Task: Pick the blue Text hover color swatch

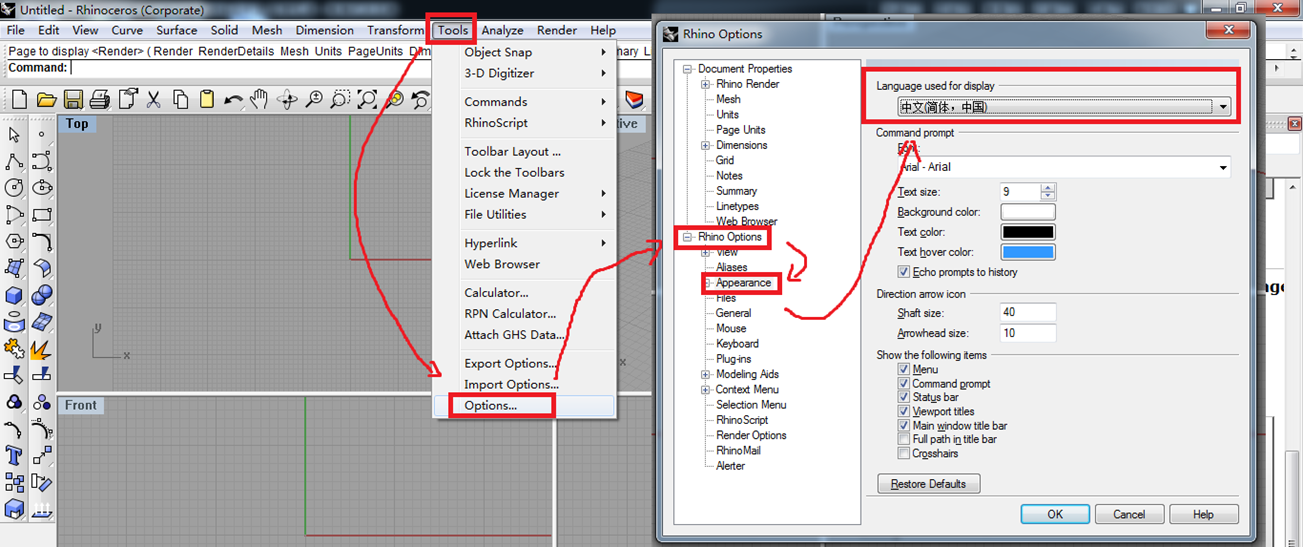Action: point(1028,252)
